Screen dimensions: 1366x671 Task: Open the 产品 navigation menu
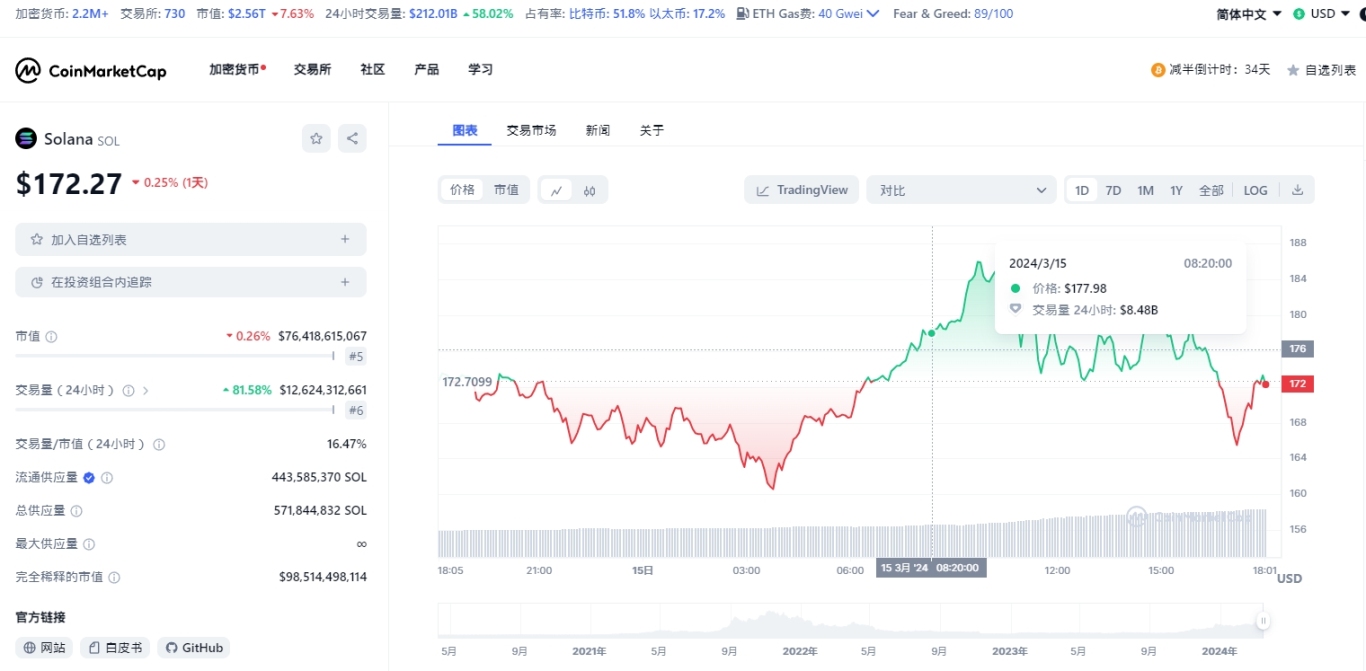tap(427, 70)
